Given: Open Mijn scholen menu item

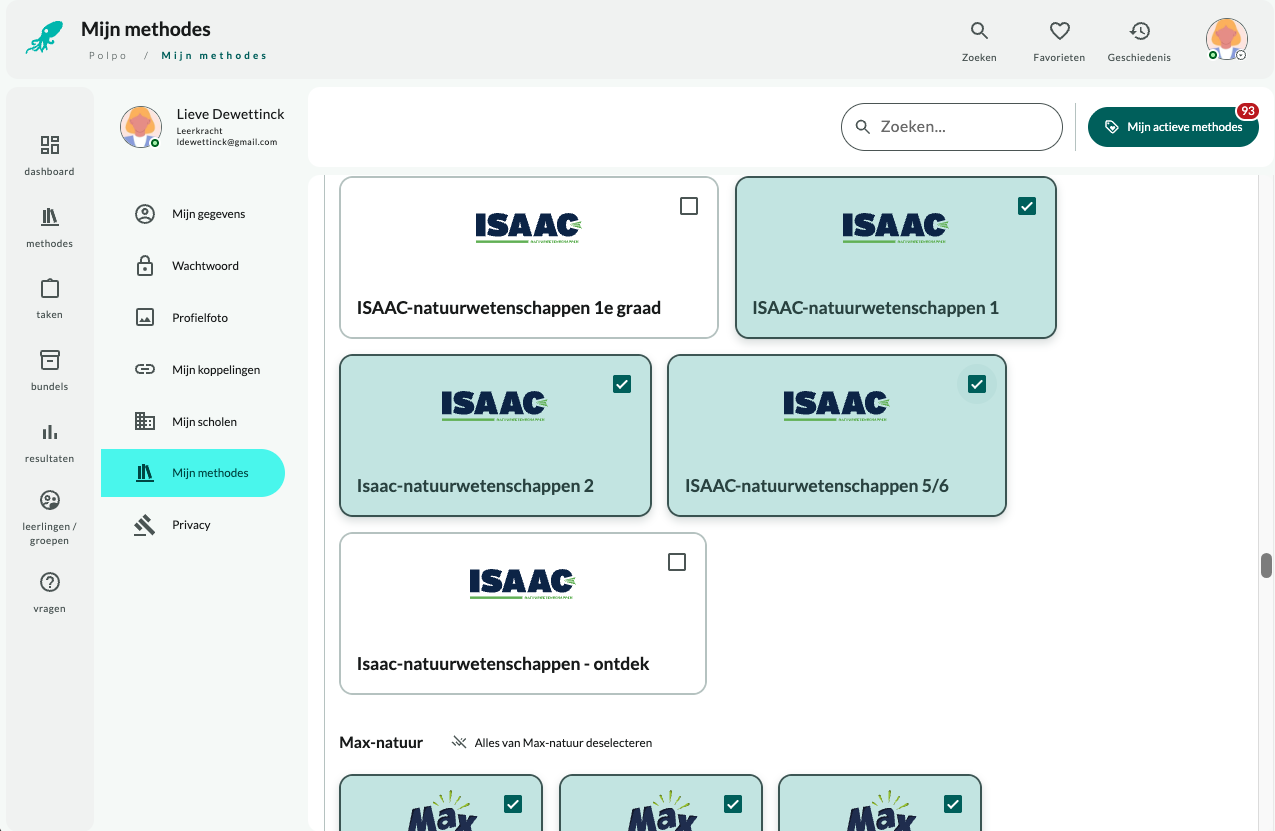Looking at the screenshot, I should coord(193,422).
